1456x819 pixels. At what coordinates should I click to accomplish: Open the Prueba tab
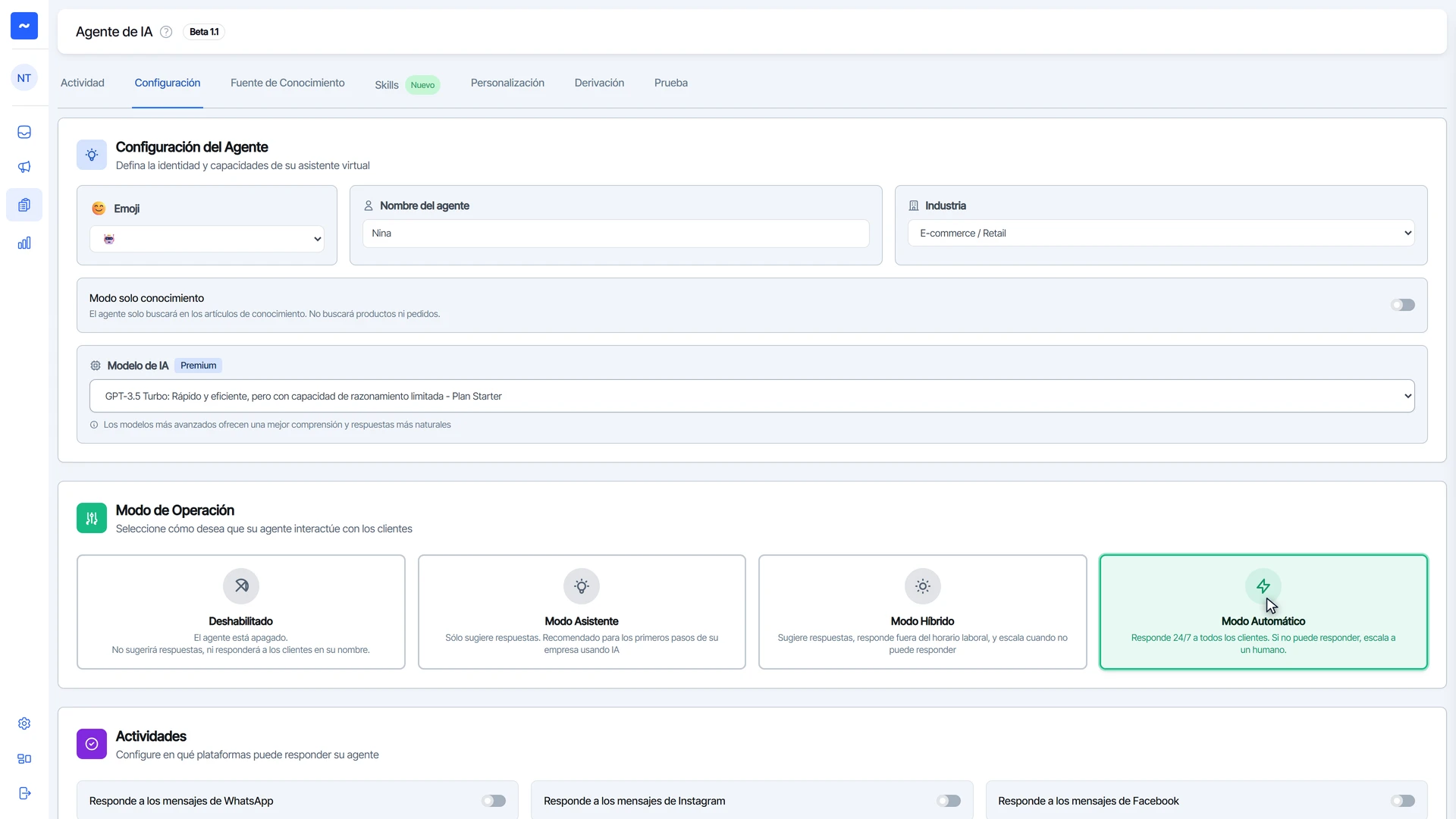pos(671,83)
